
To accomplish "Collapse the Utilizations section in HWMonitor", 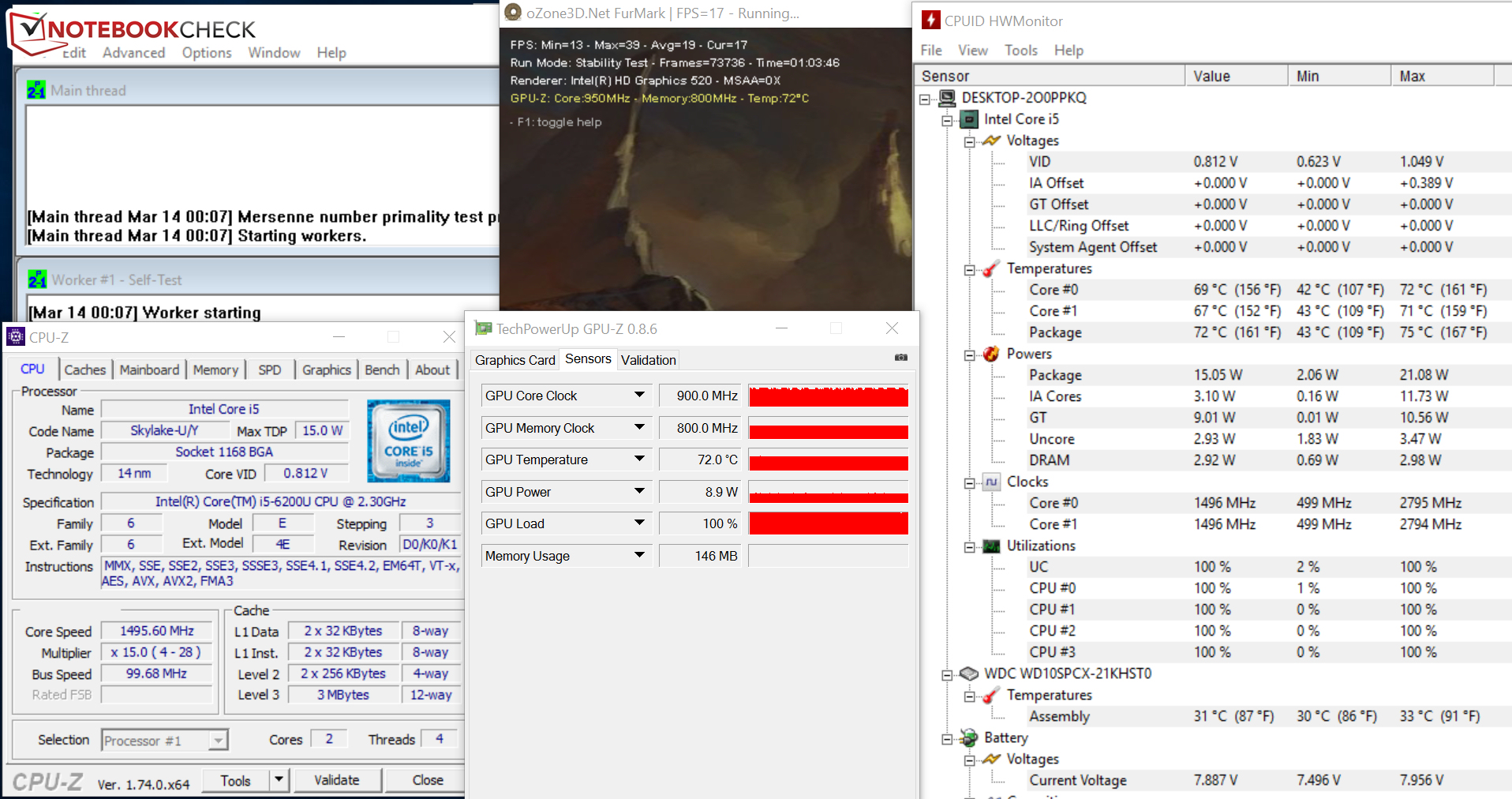I will tap(970, 546).
